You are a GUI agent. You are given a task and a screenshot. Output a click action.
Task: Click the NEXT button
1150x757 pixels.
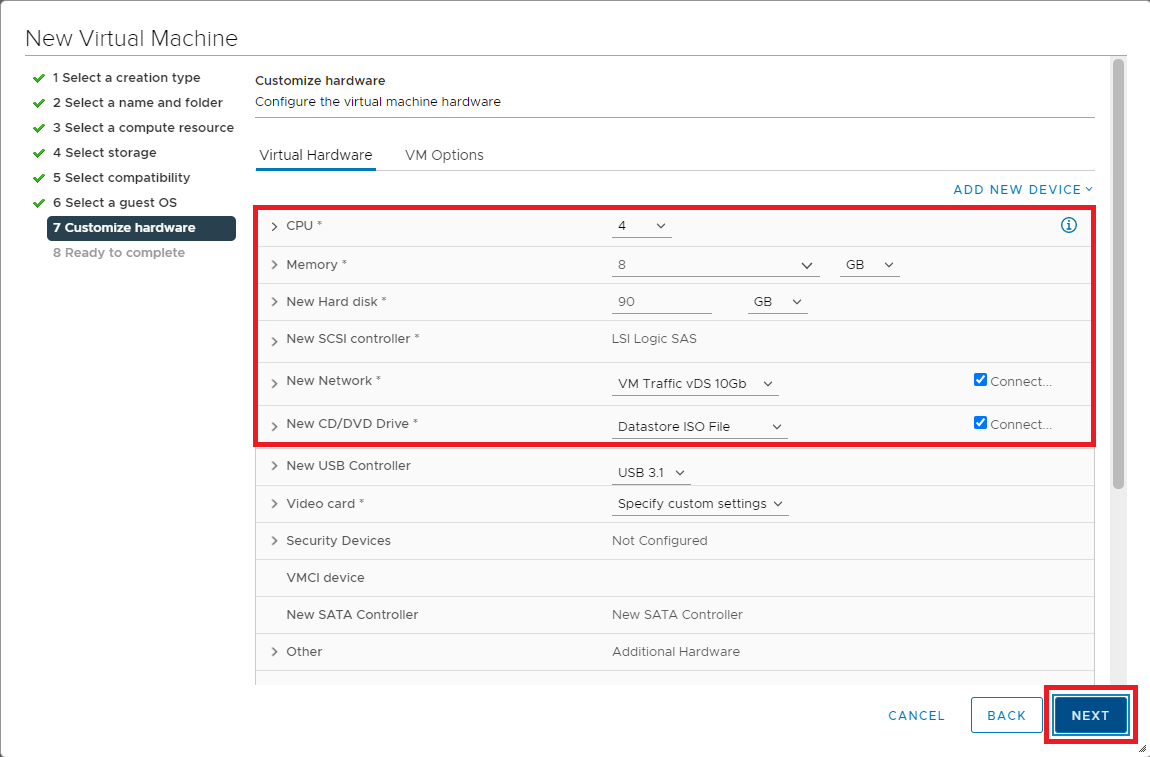(x=1090, y=715)
